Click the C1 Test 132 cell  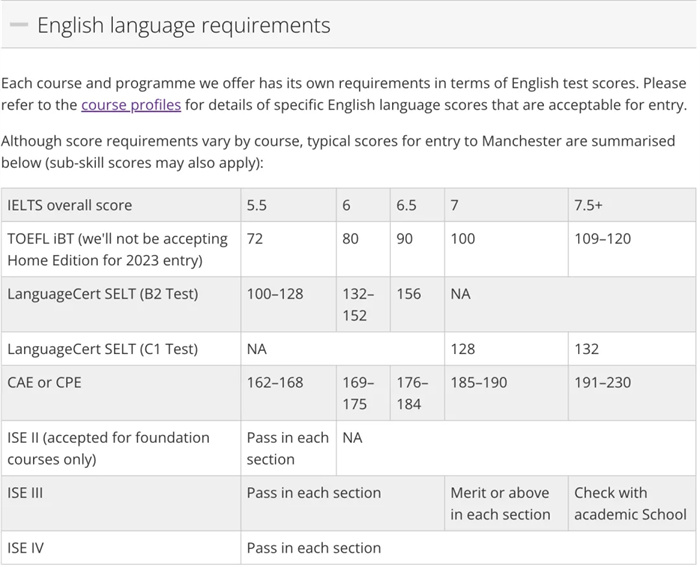click(632, 349)
